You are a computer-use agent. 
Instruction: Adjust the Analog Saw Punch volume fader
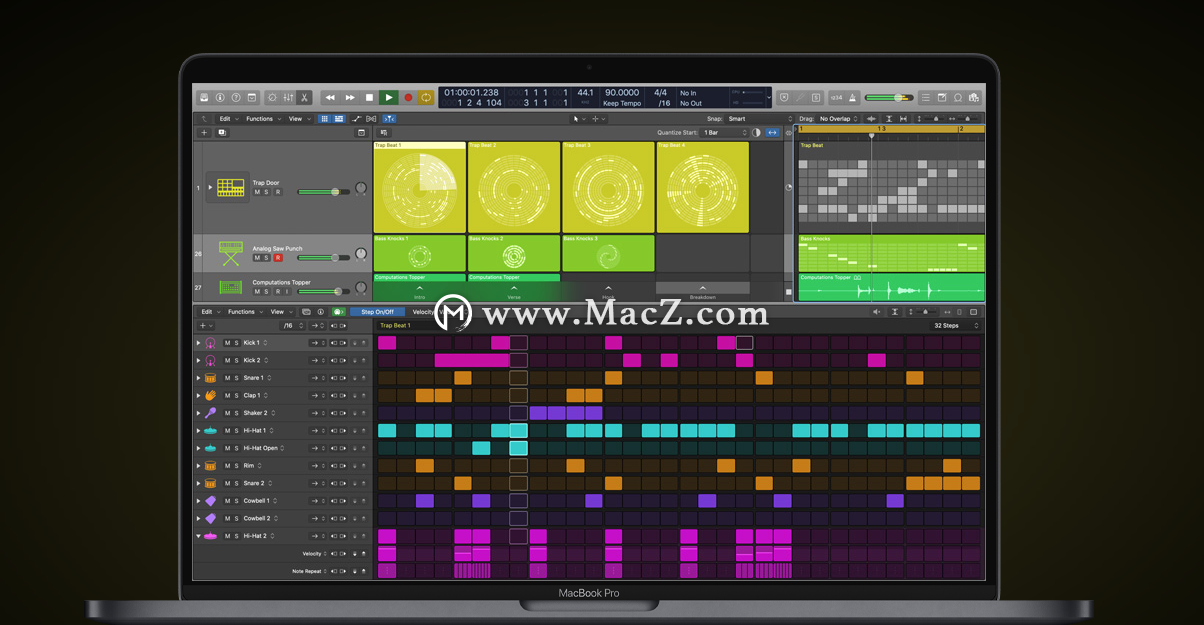click(x=323, y=257)
